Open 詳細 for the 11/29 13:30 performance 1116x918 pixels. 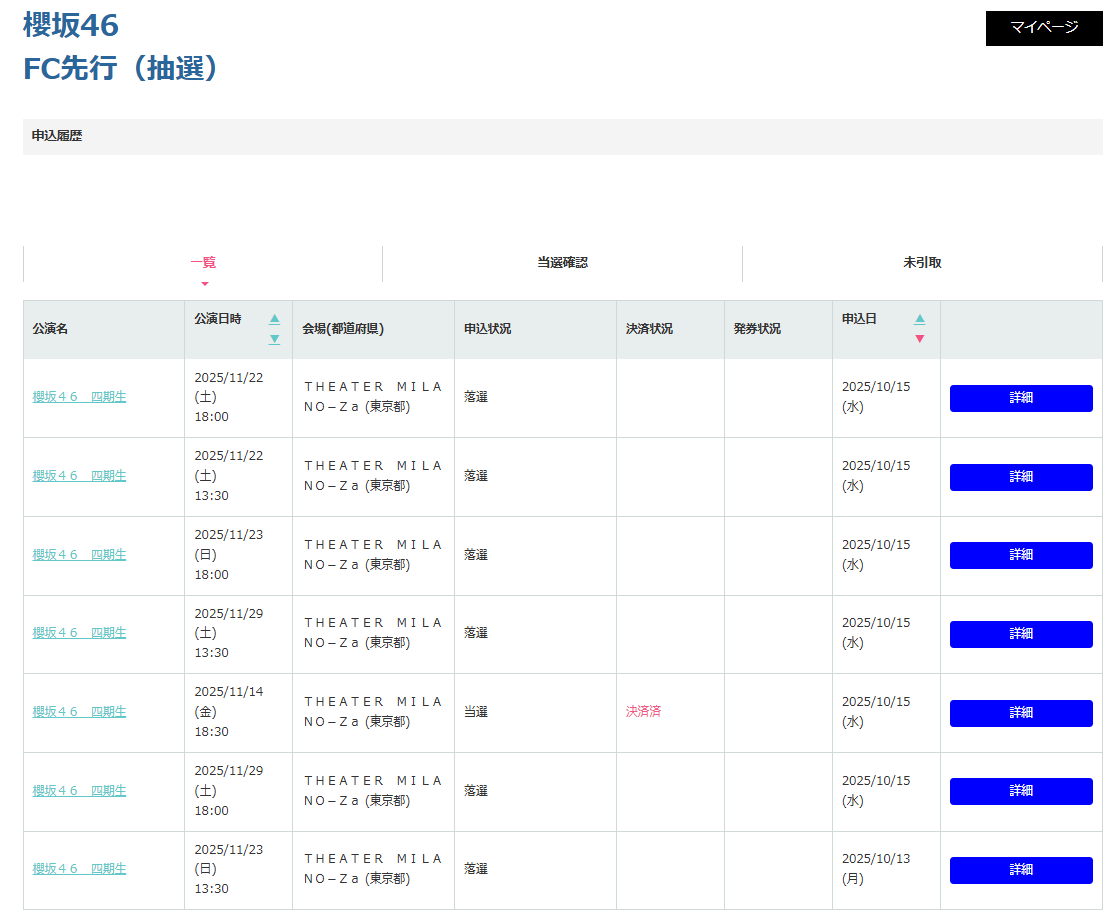click(1020, 634)
